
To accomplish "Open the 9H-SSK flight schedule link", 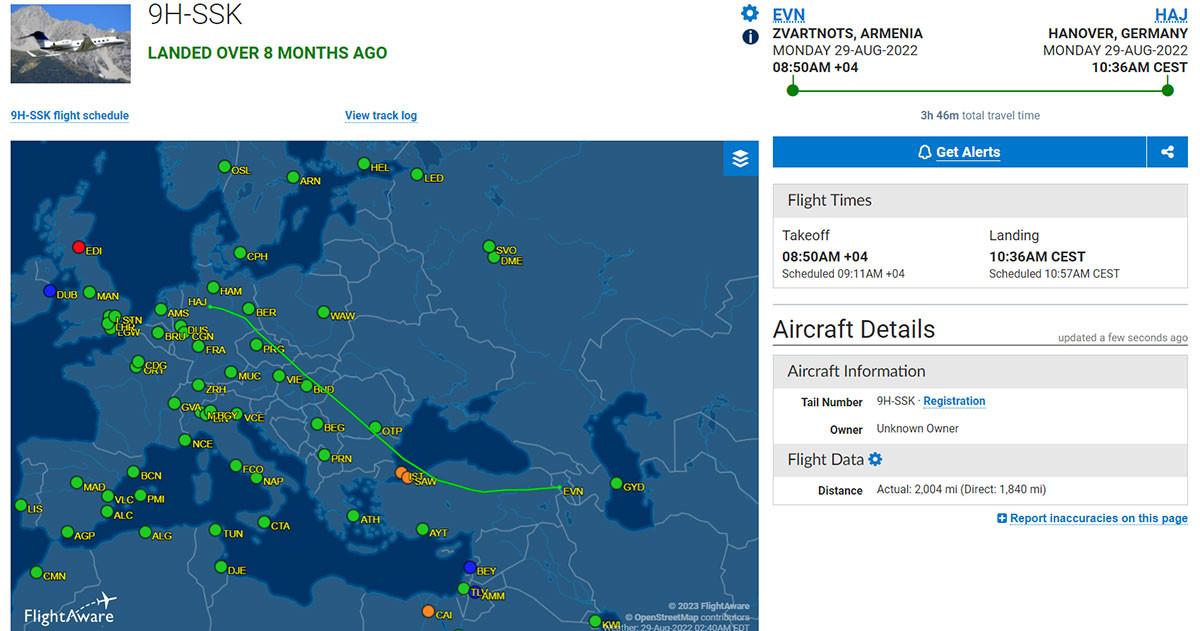I will tap(70, 116).
